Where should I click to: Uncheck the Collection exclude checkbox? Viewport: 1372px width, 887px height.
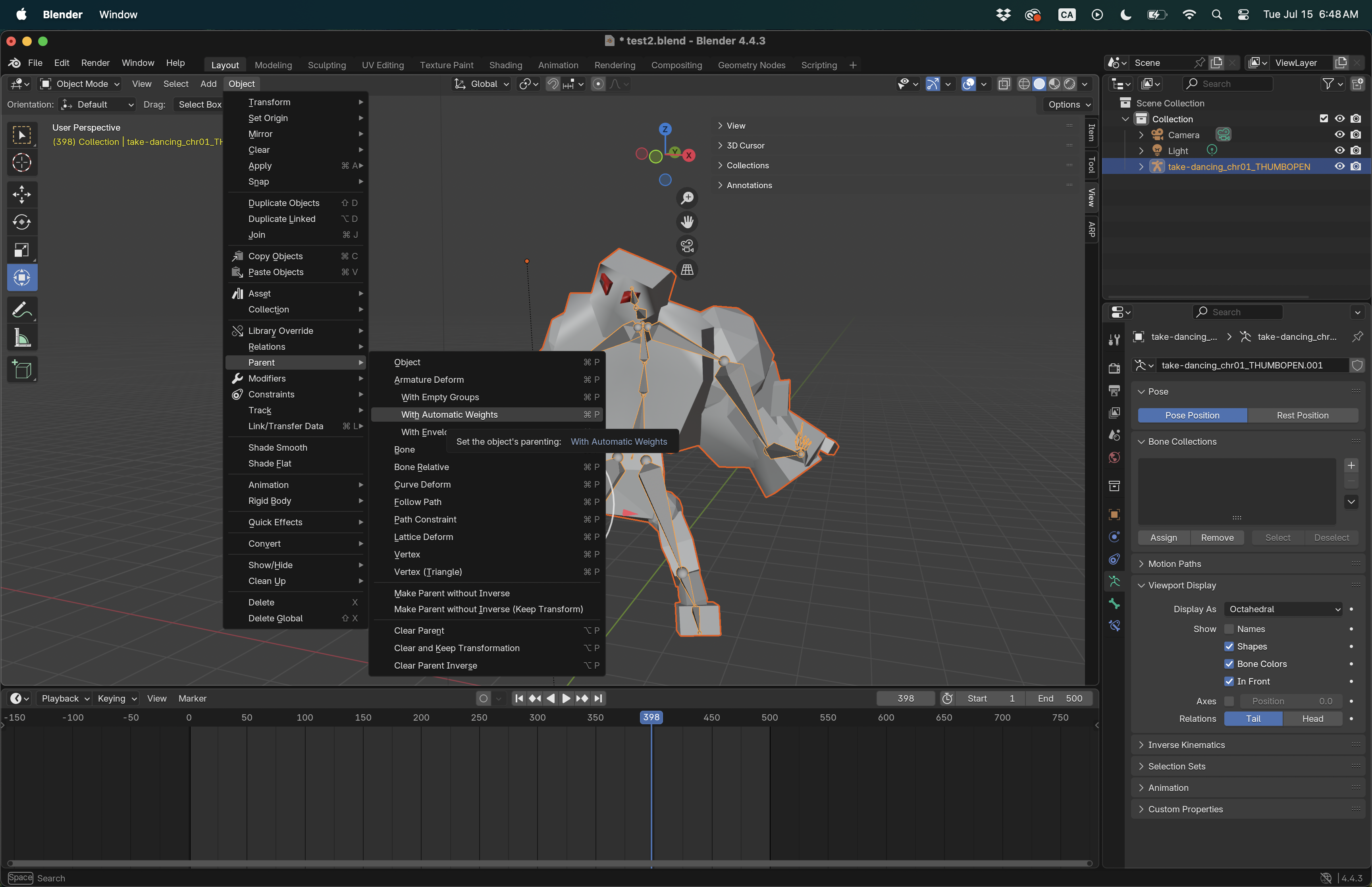pyautogui.click(x=1324, y=119)
